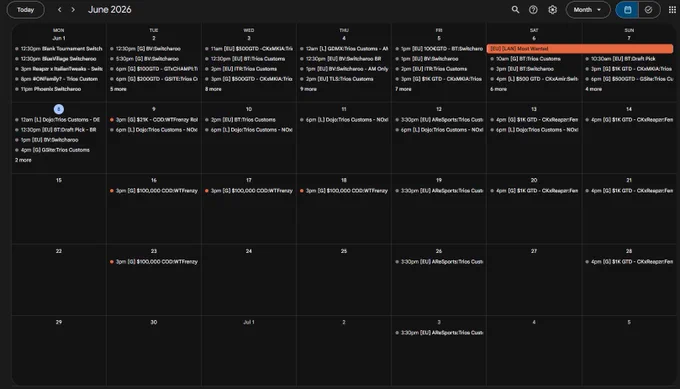Open 4pm $1K GTD CKxReapzr on June 14

(629, 120)
